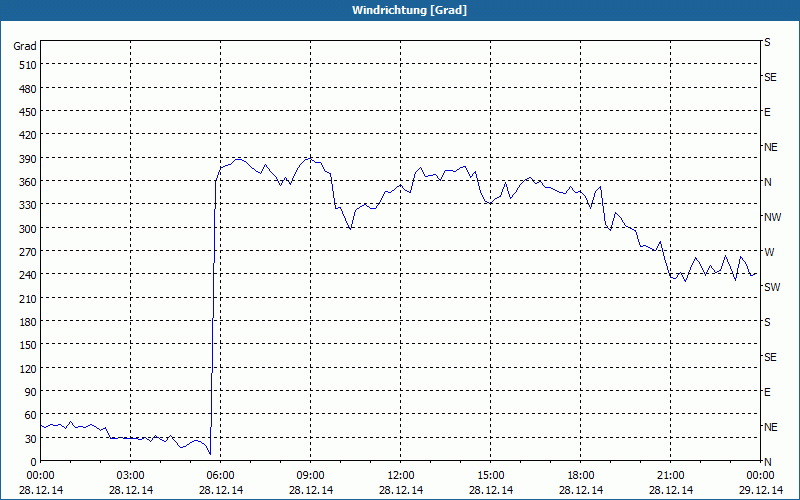This screenshot has width=800, height=500.
Task: Select the 390 y-axis value
Action: click(x=28, y=159)
